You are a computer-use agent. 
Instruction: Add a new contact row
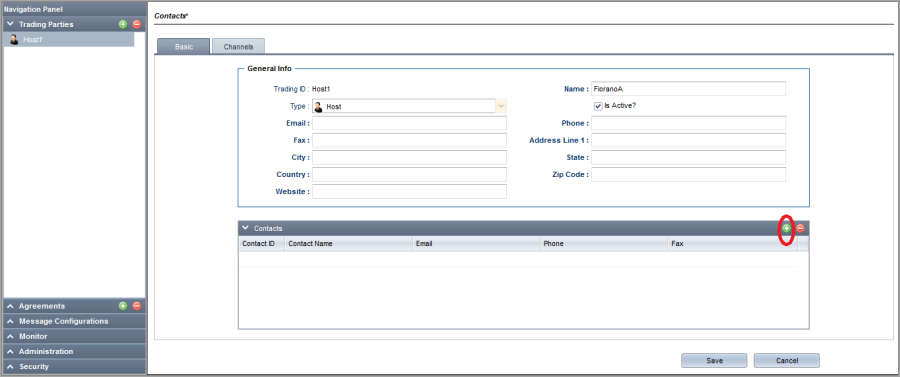786,228
